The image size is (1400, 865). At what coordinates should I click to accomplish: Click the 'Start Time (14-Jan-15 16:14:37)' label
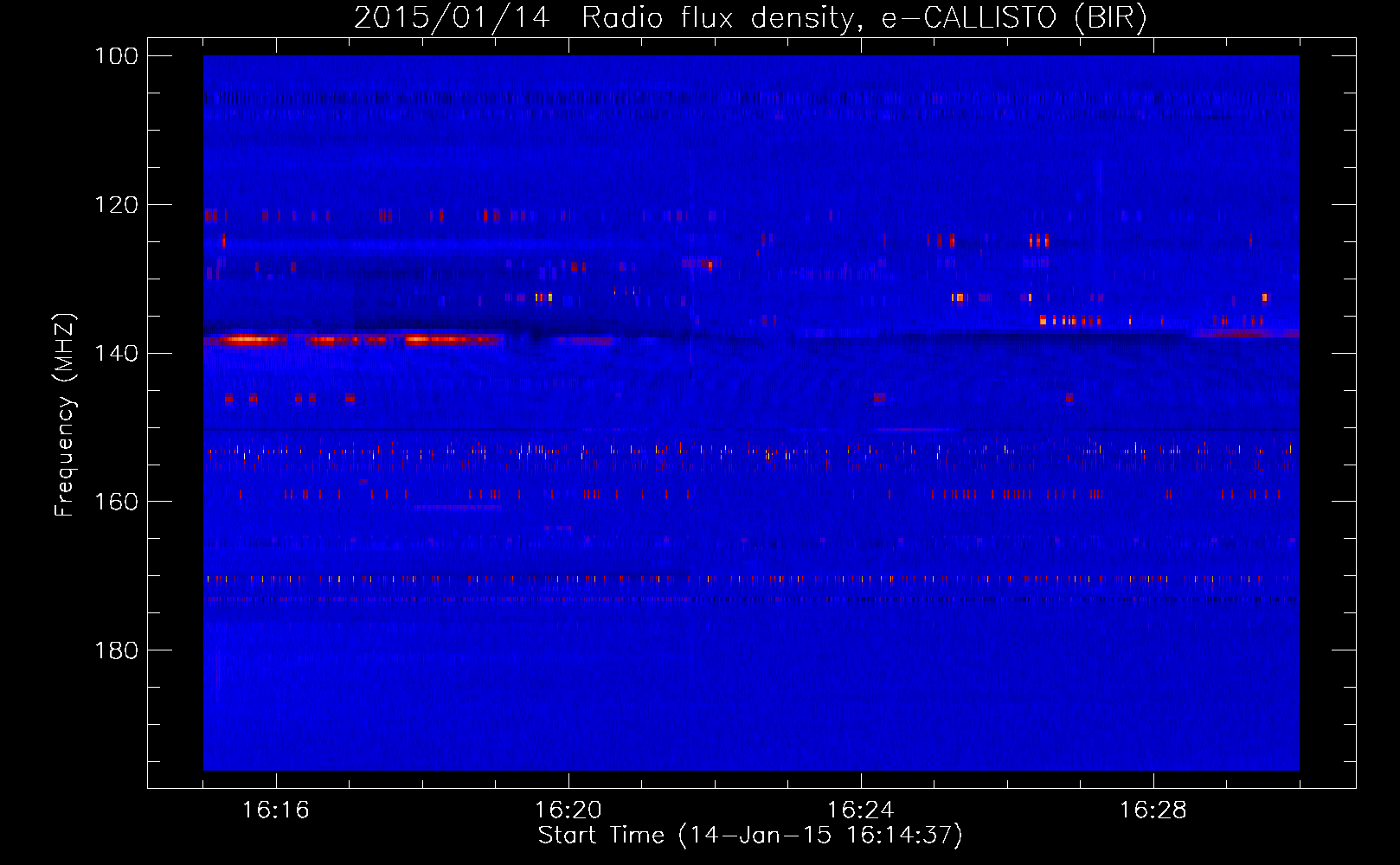coord(750,836)
